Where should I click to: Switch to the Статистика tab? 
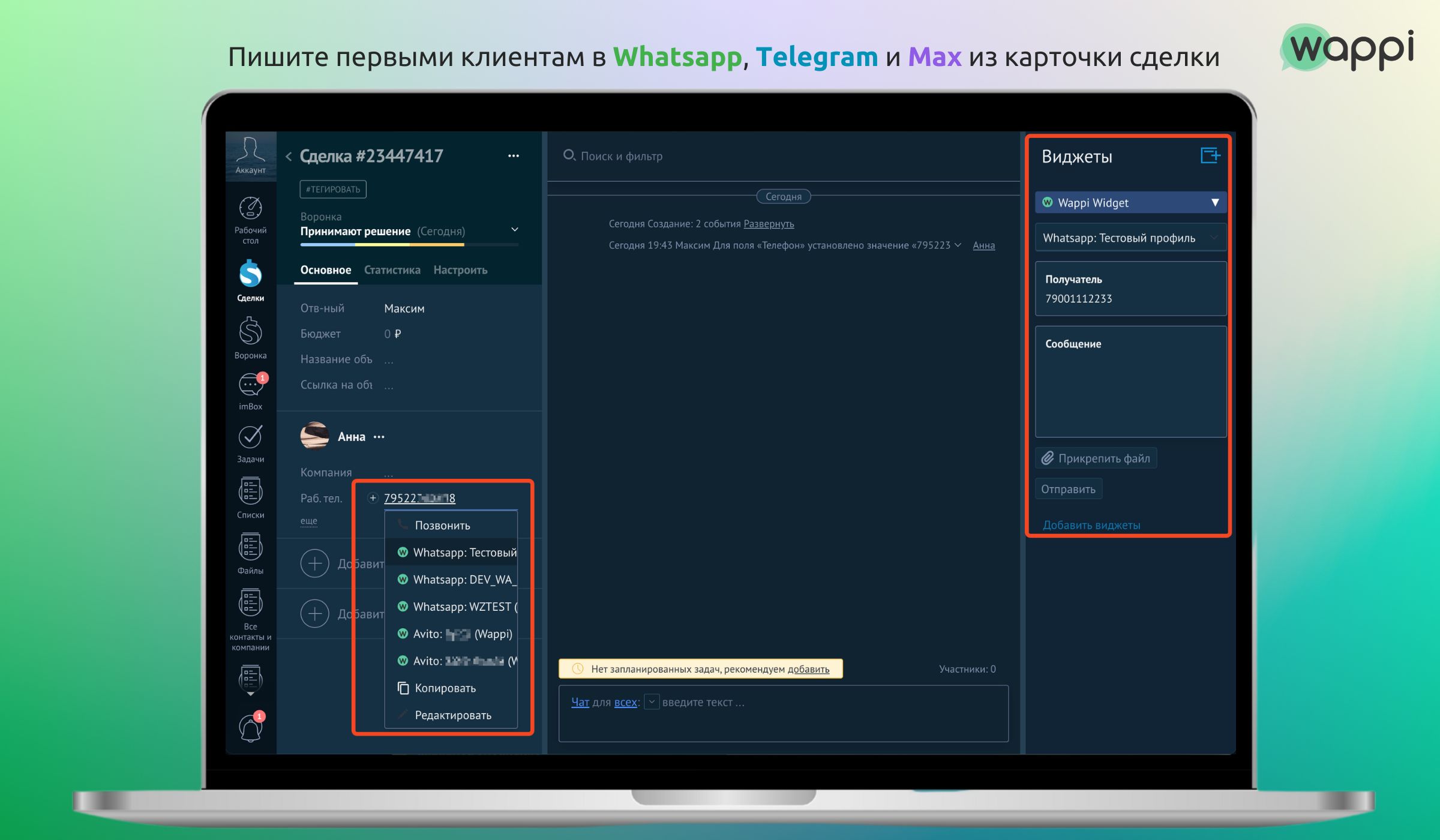[x=392, y=270]
